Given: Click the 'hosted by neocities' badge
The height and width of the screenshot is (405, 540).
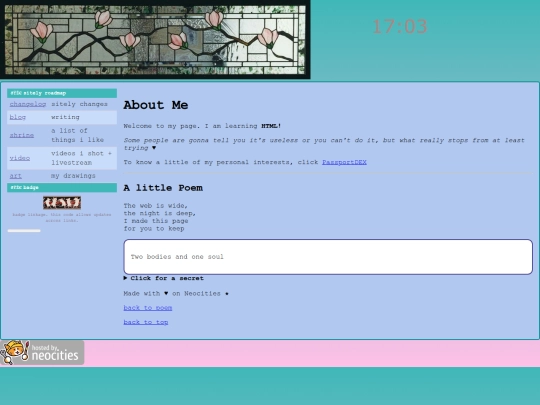Looking at the screenshot, I should point(42,353).
